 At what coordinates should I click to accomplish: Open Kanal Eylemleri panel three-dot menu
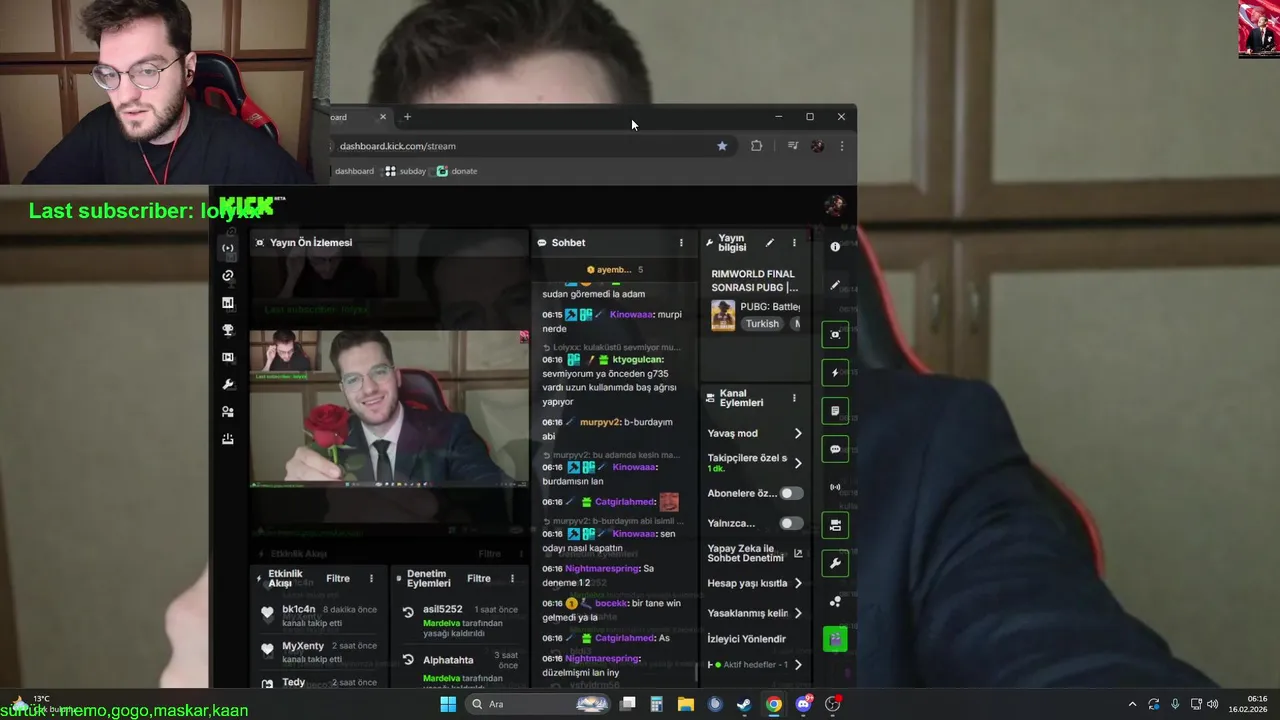pos(794,398)
